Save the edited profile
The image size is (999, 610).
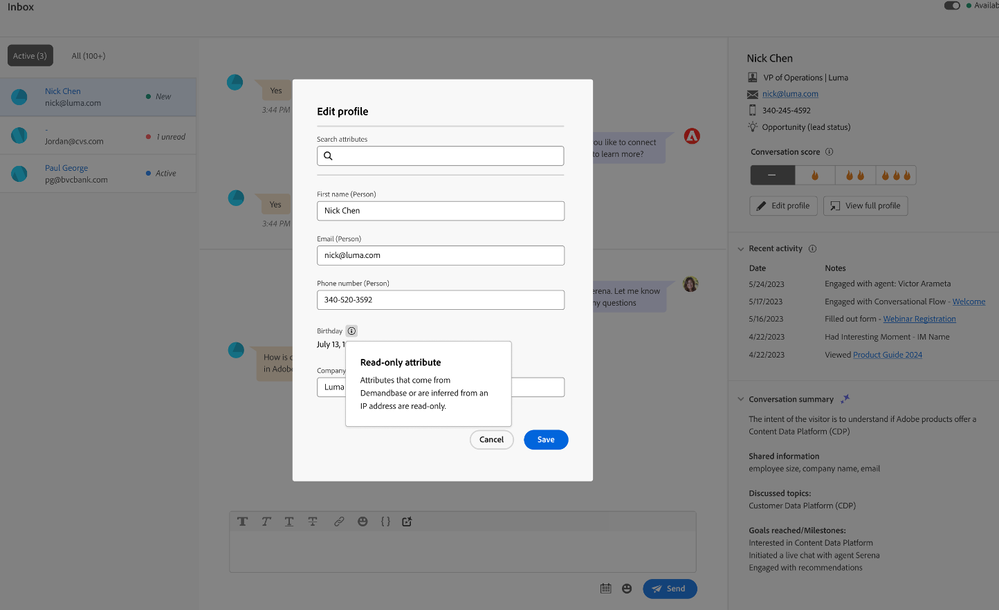[546, 440]
